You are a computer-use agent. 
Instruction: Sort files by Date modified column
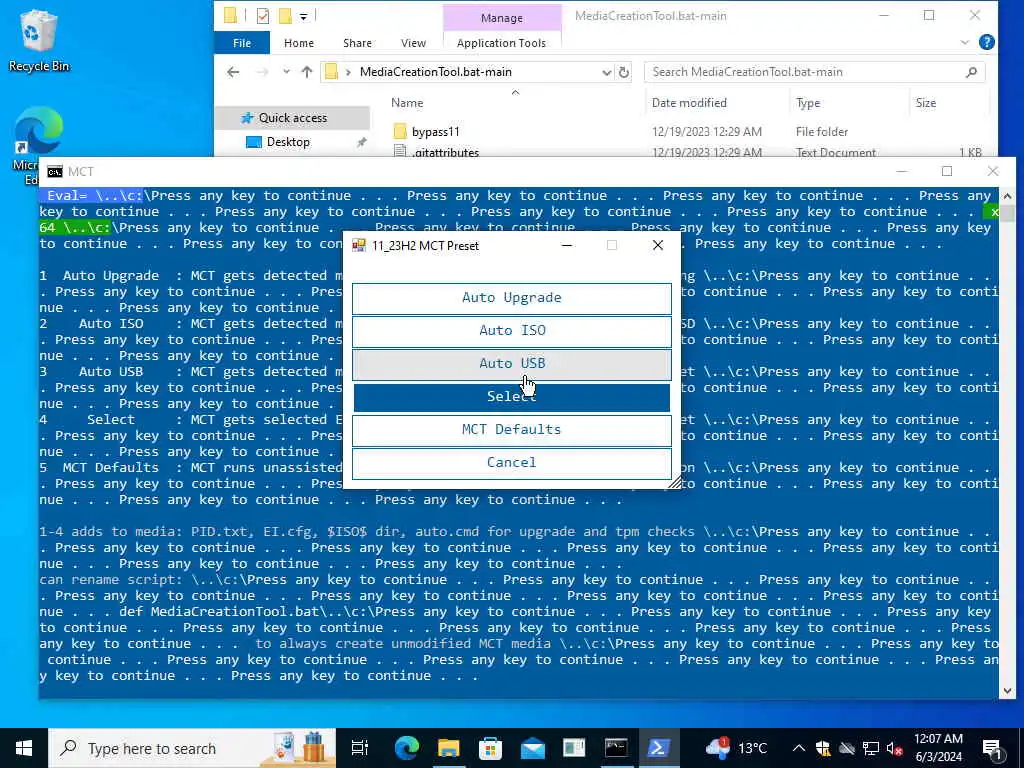click(x=689, y=103)
